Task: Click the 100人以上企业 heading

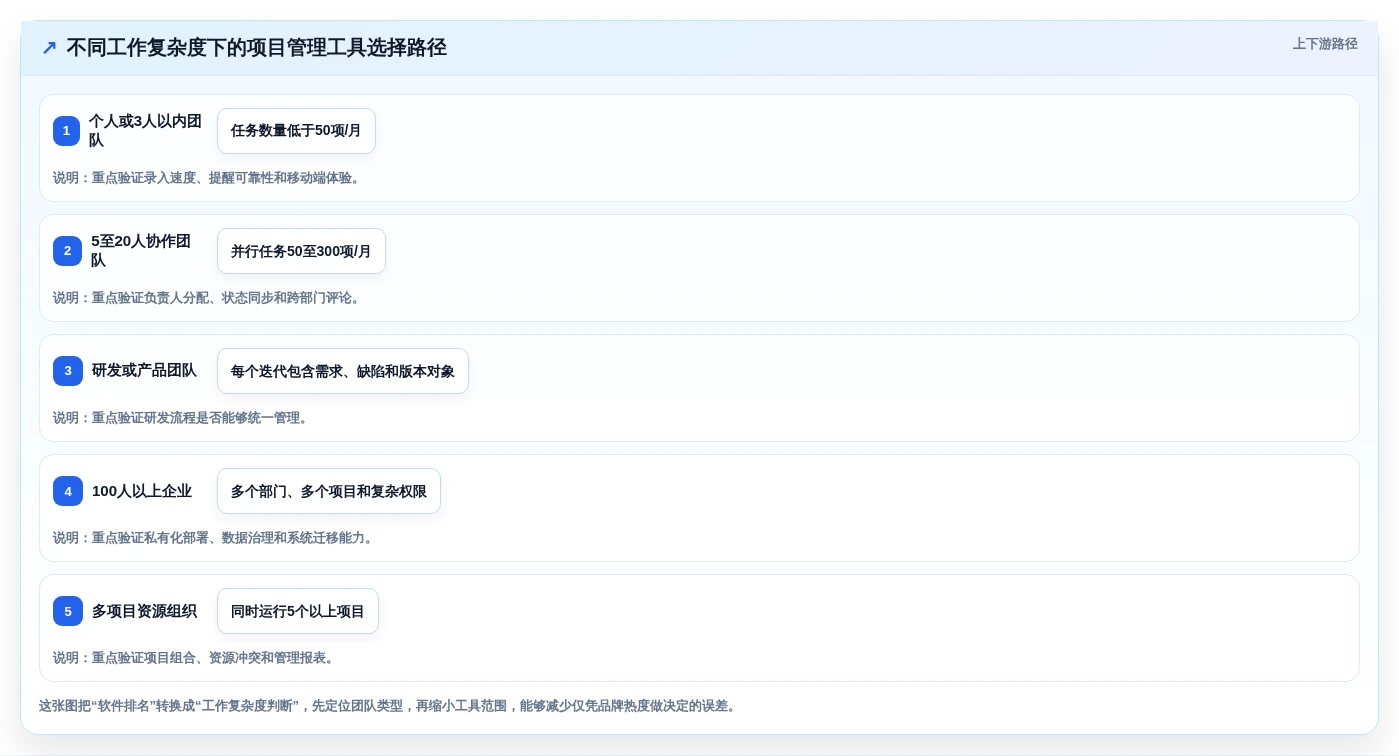Action: (x=142, y=491)
